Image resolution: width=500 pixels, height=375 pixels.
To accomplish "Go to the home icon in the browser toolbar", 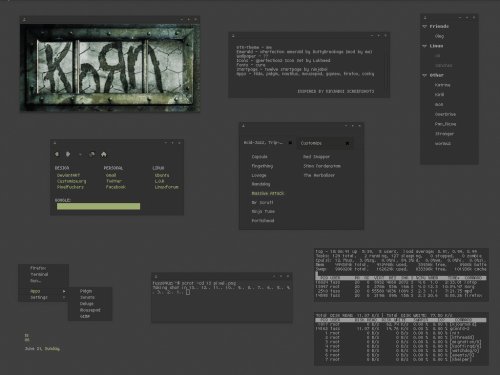I will point(104,154).
